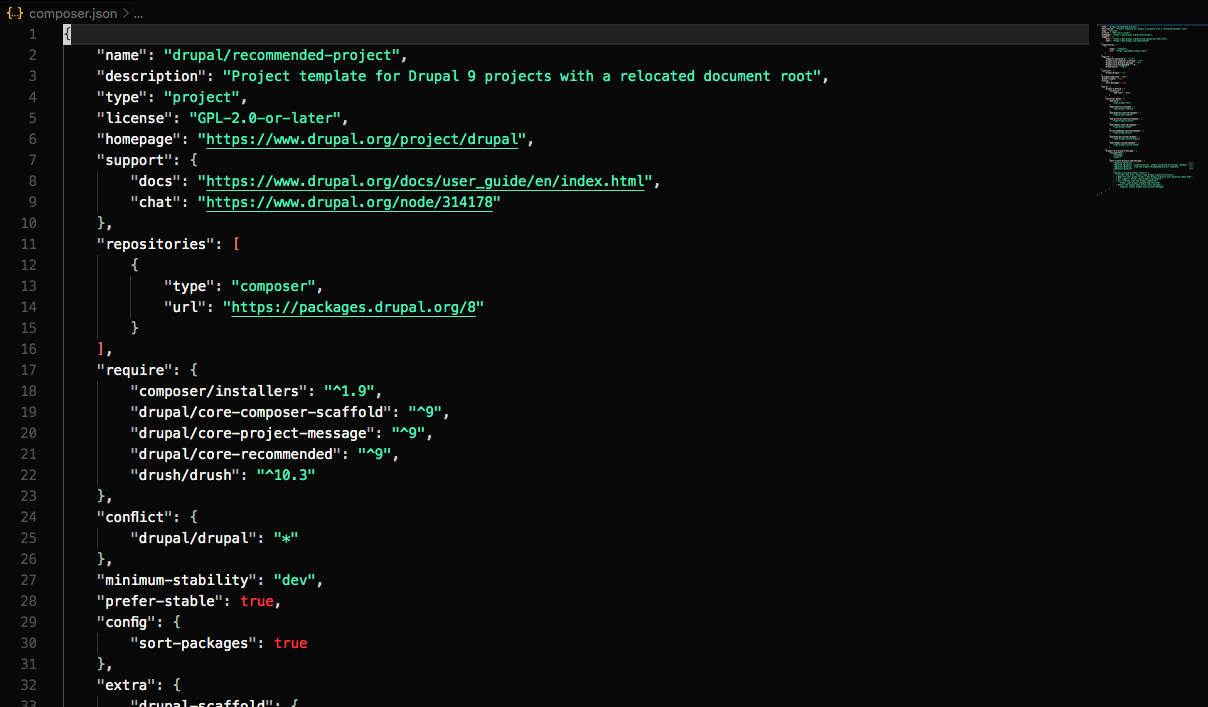Open the user_guide docs URL link
Screen dimensions: 1208x707
tap(425, 181)
